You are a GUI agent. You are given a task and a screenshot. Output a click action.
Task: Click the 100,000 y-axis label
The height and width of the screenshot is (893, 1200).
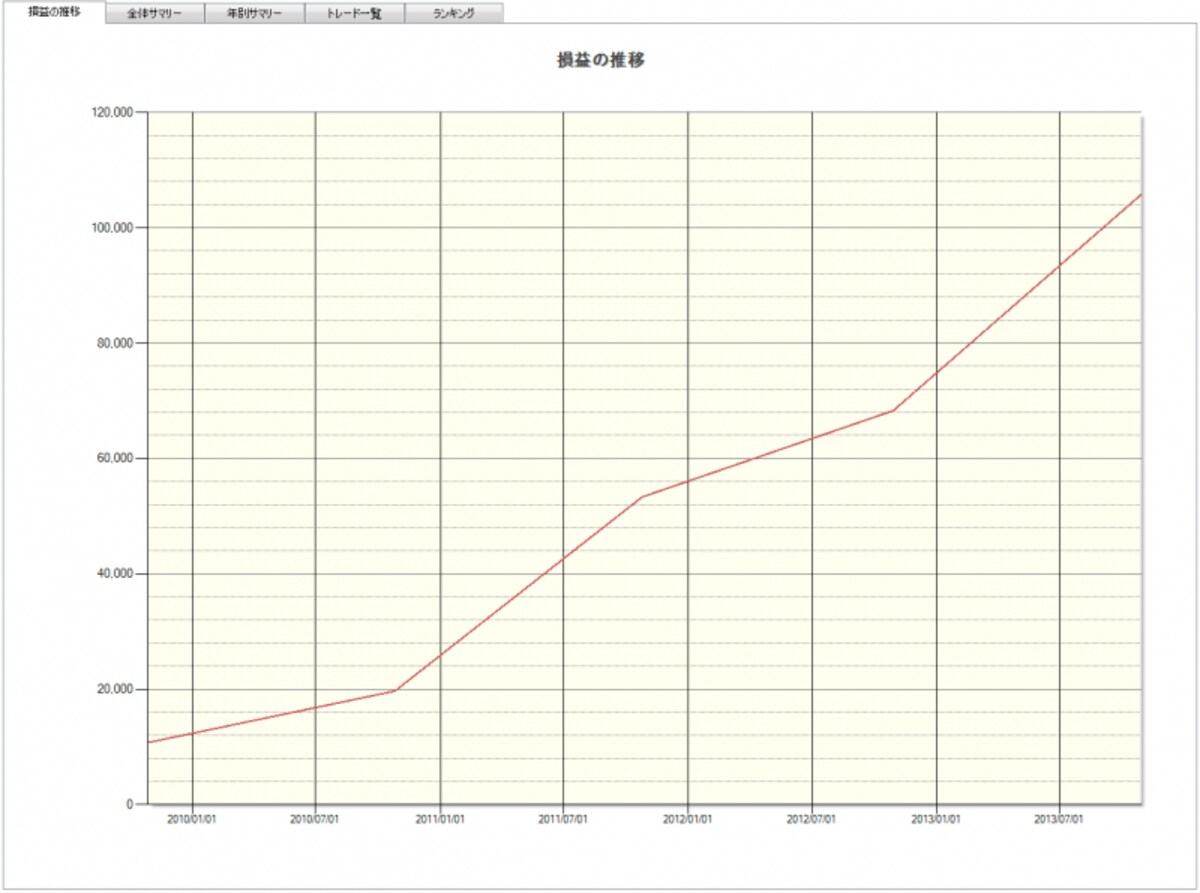[x=111, y=228]
